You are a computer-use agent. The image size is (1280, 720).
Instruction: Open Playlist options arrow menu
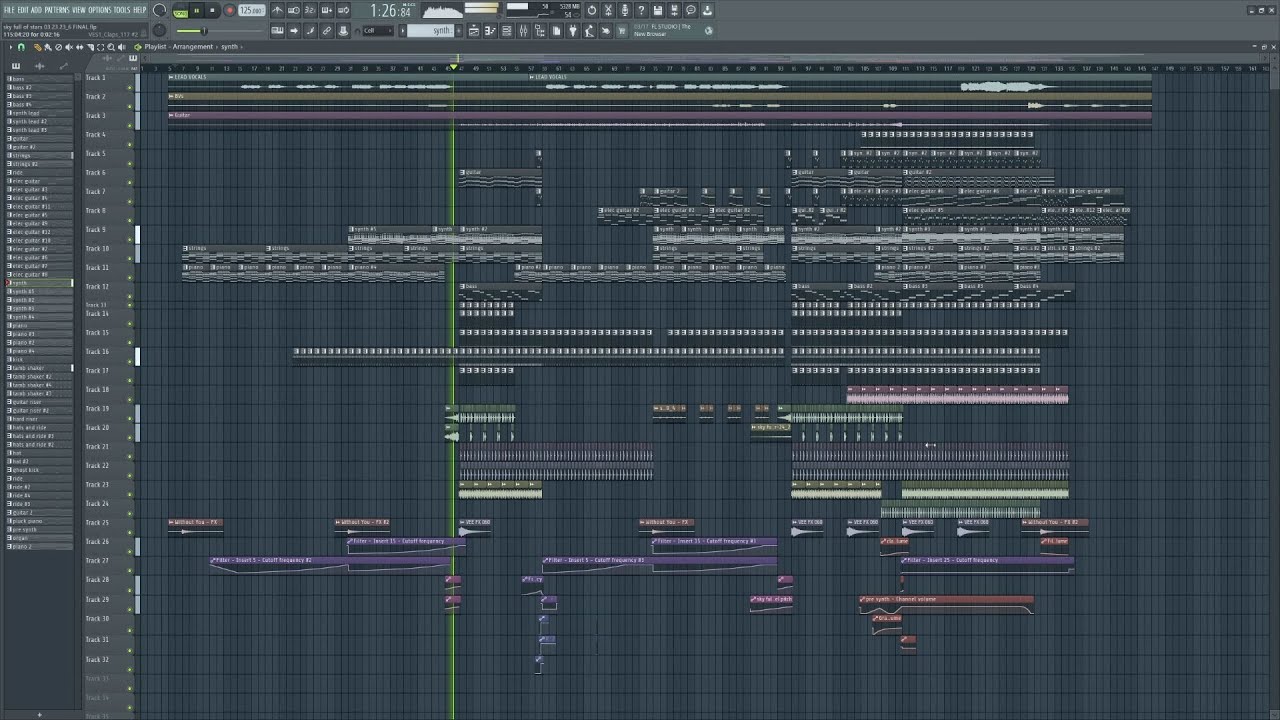tap(11, 47)
